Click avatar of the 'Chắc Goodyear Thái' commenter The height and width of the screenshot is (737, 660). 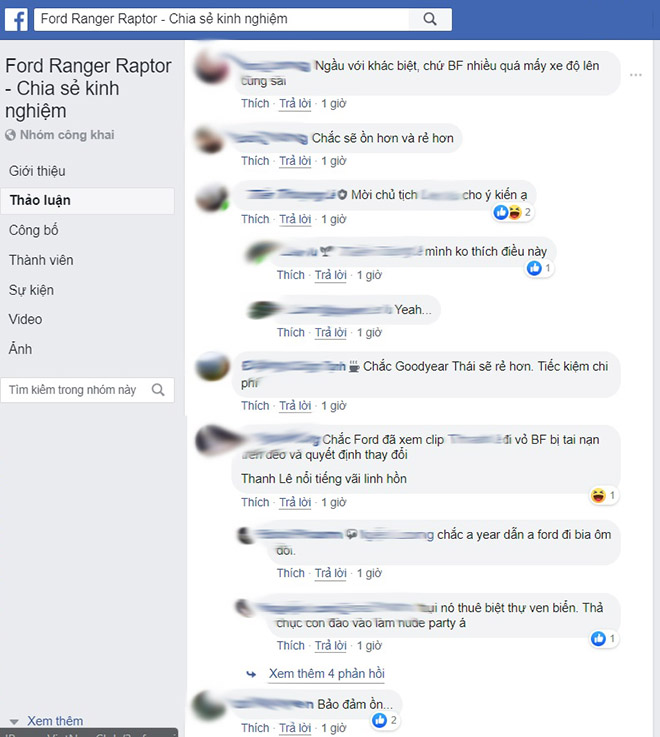pos(212,367)
